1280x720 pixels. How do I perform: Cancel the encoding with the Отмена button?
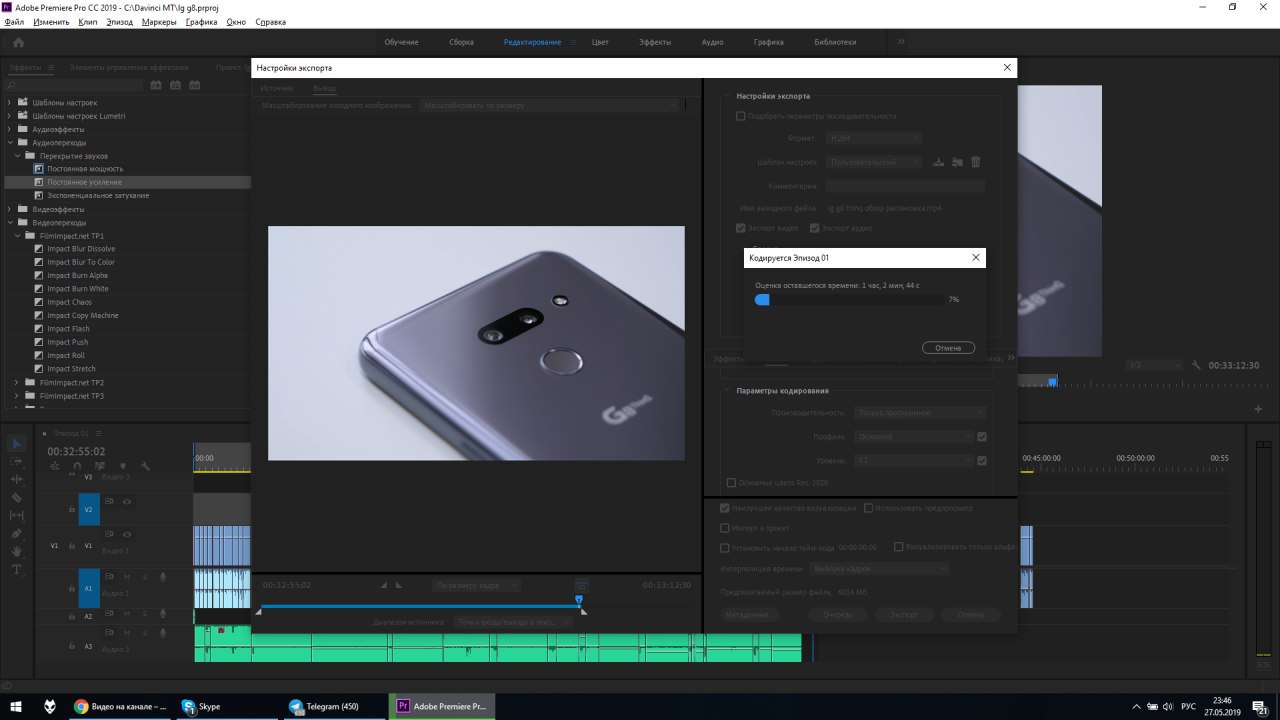pos(948,348)
